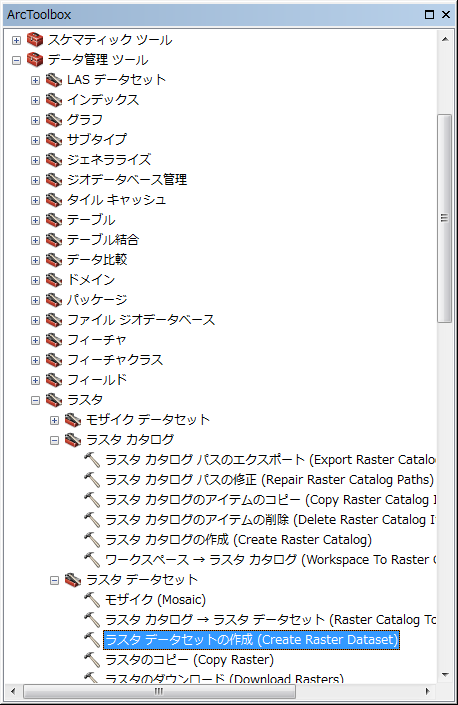Image resolution: width=458 pixels, height=705 pixels.
Task: Click the パッケージ toolset icon
Action: click(x=54, y=300)
